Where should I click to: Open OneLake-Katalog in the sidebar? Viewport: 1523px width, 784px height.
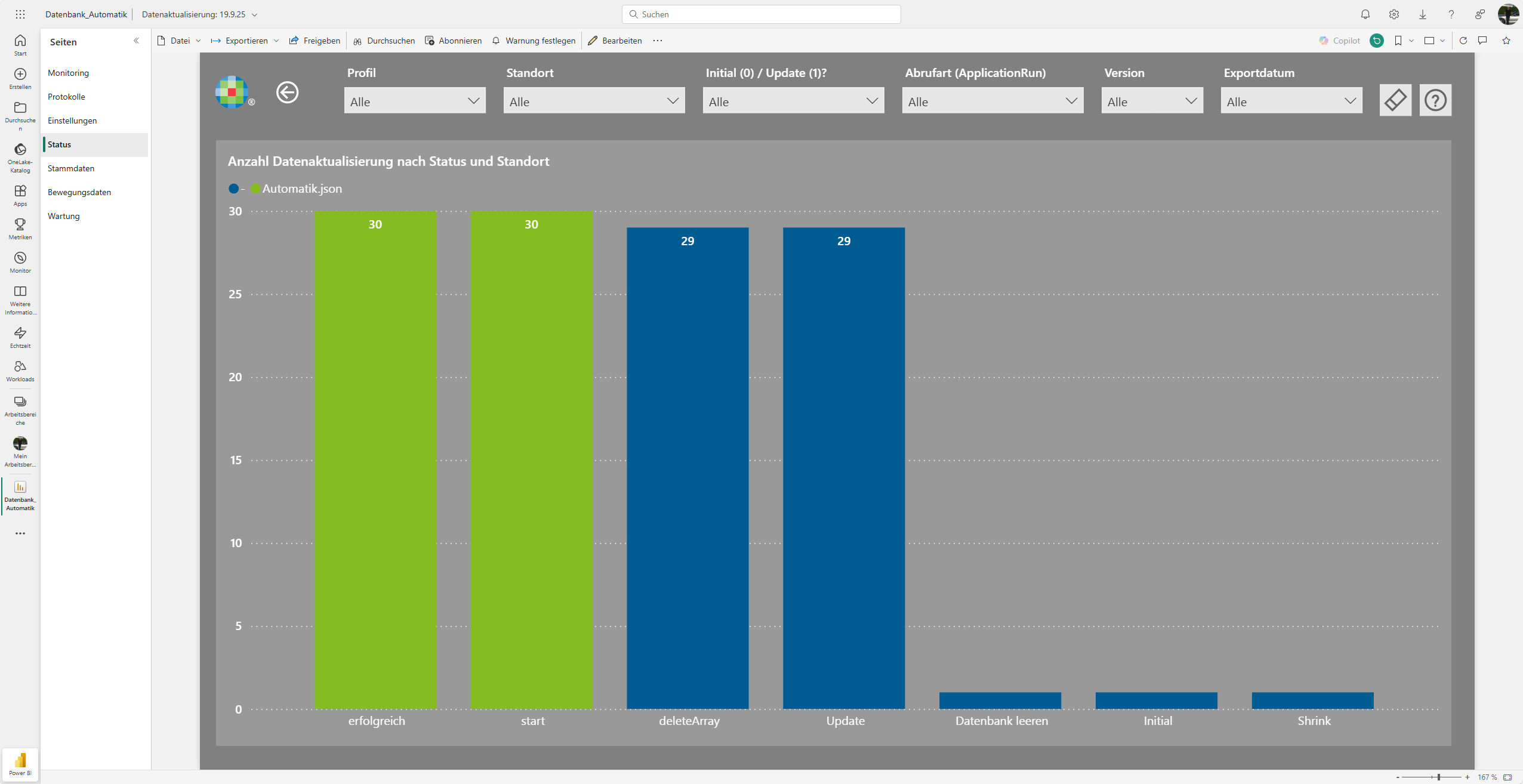click(20, 158)
